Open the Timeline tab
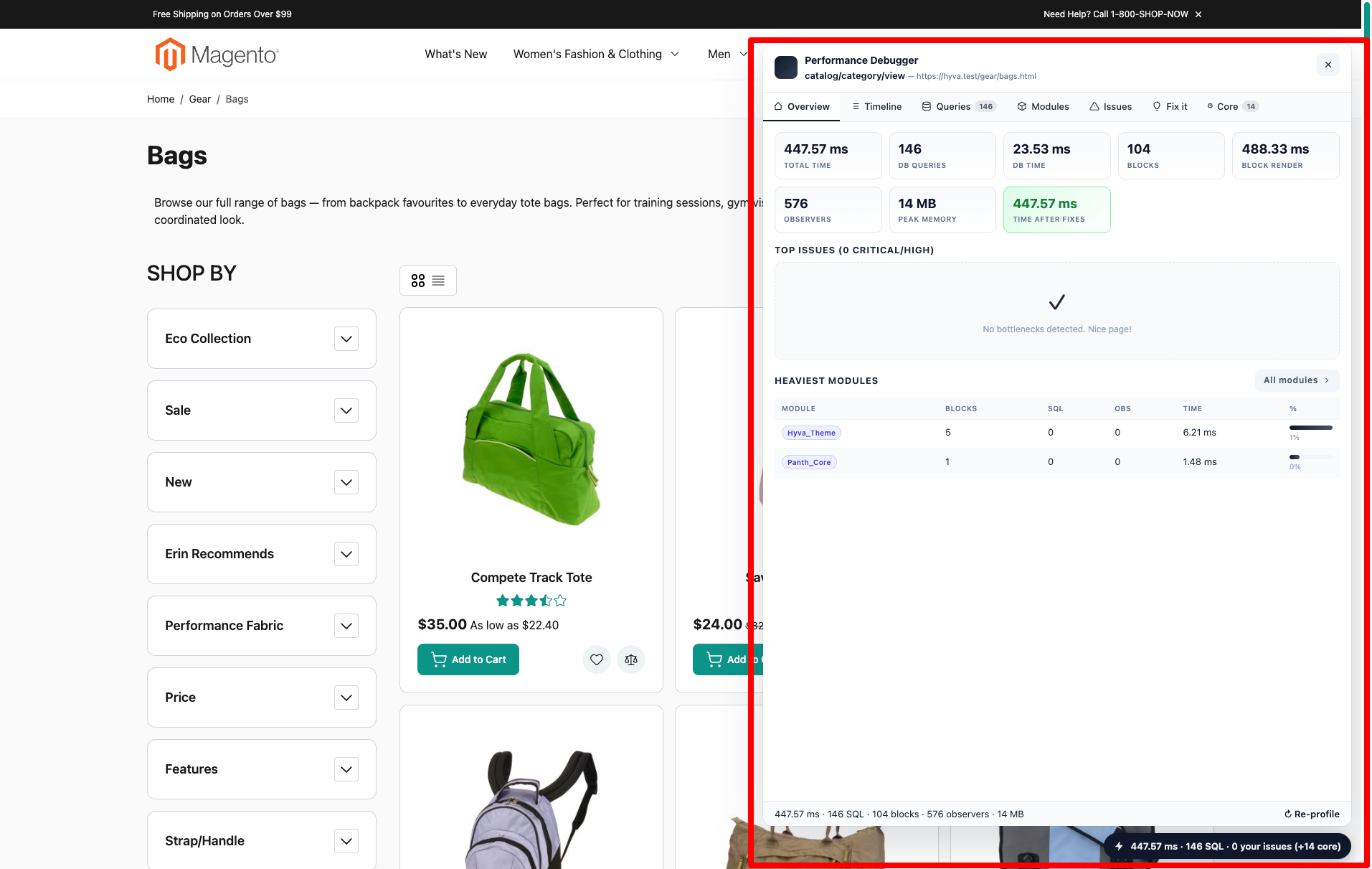The height and width of the screenshot is (869, 1372). point(876,106)
